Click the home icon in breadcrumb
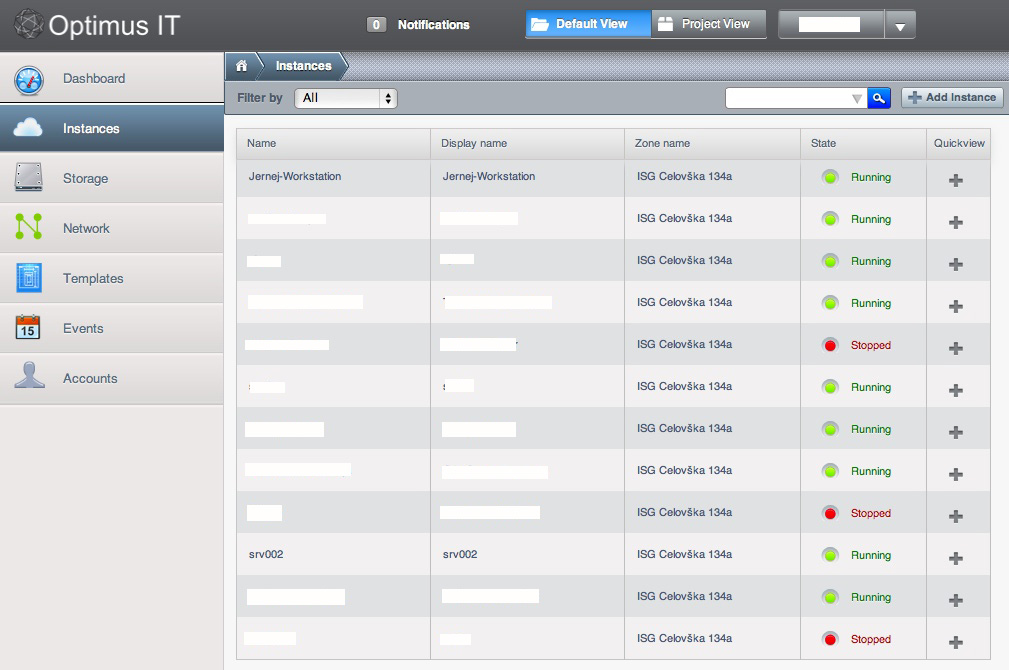Screen dimensions: 1009x670 241,66
